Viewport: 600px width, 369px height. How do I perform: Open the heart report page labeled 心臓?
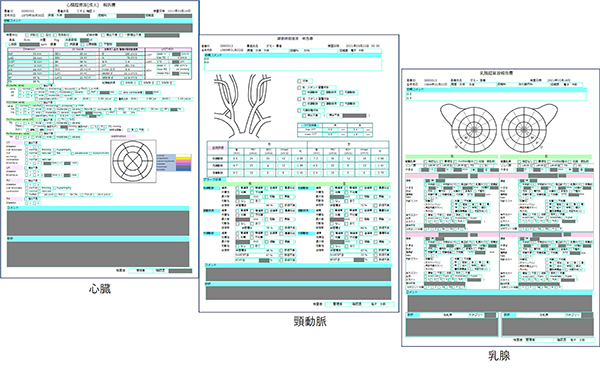pyautogui.click(x=99, y=139)
